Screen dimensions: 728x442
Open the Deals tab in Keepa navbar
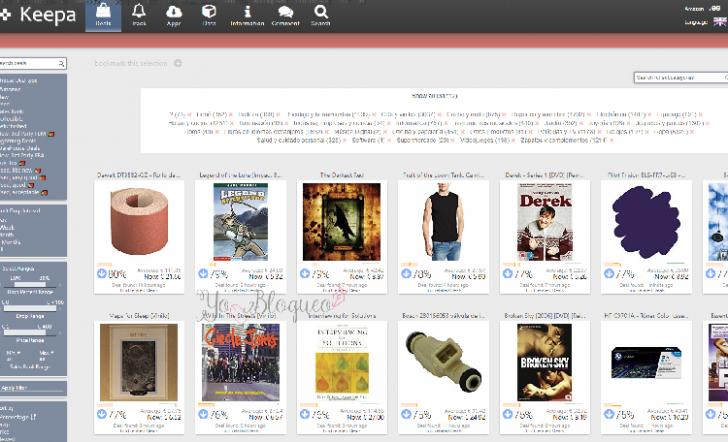pos(103,16)
